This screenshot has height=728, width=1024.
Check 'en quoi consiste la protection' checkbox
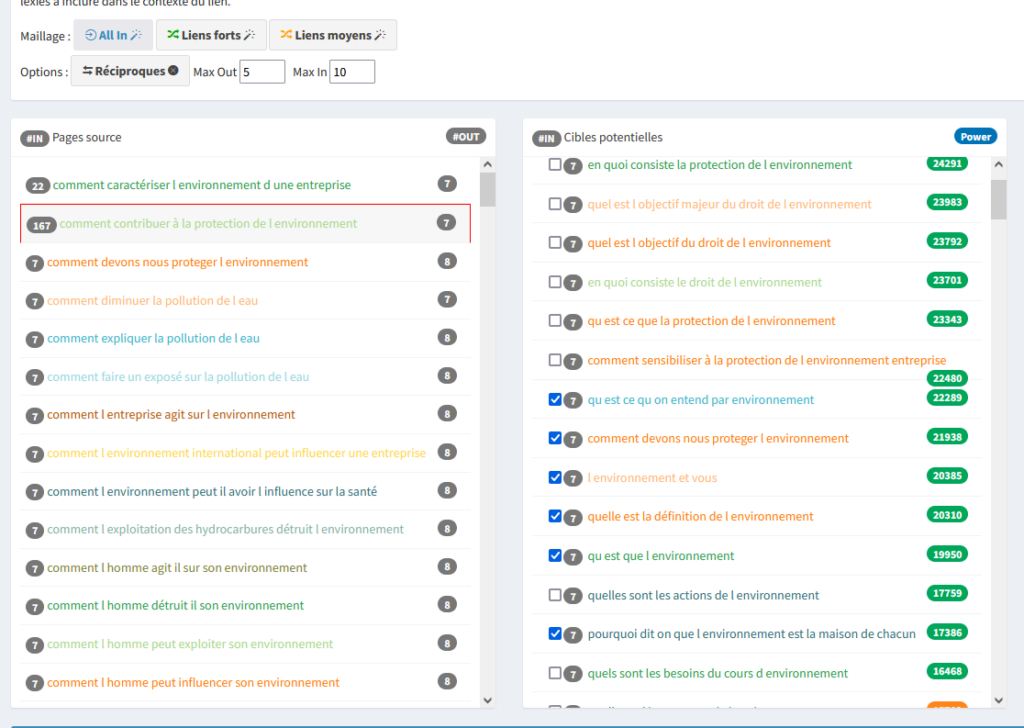coord(555,165)
